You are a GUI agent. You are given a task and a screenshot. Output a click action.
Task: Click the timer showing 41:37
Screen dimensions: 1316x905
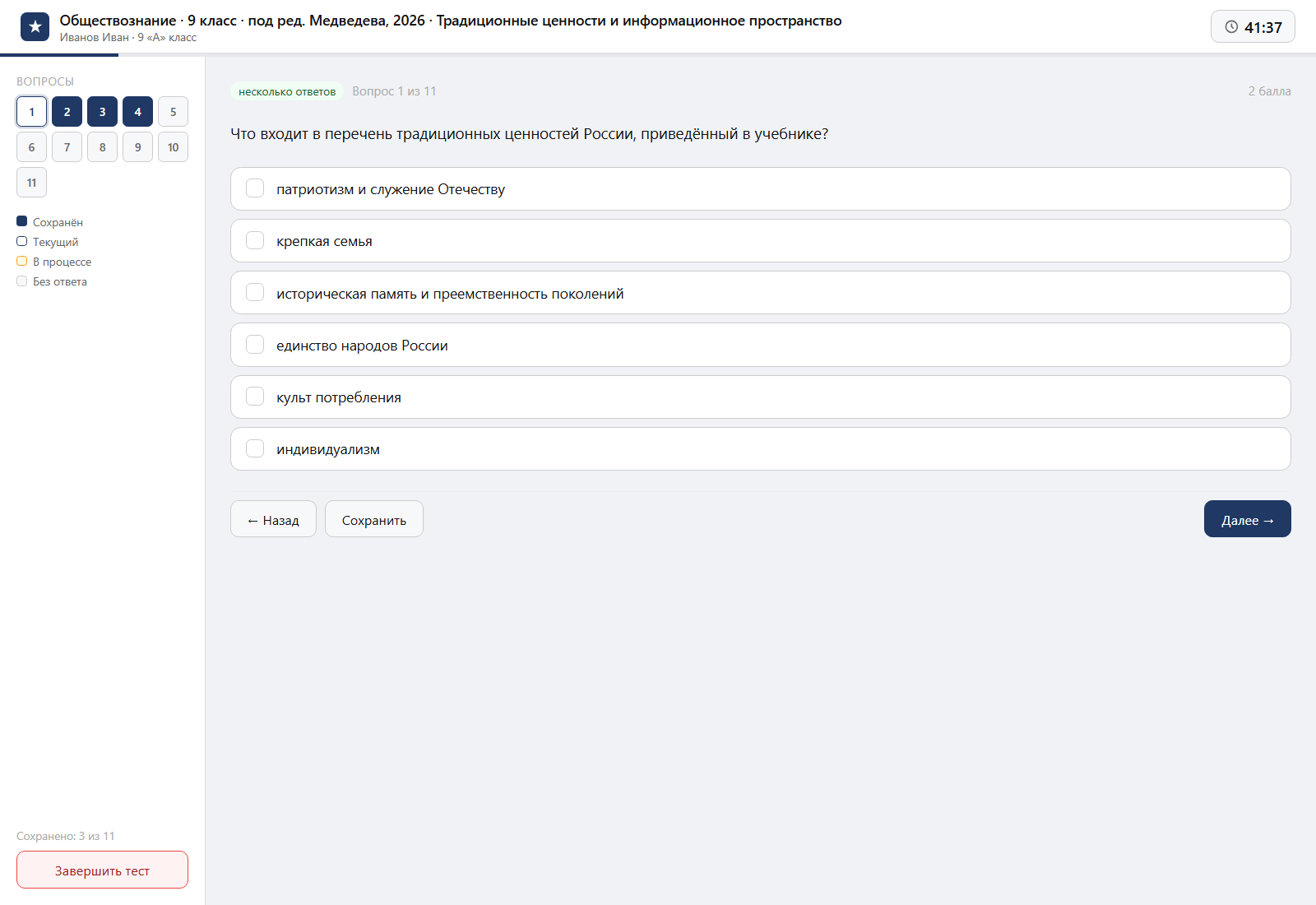(x=1253, y=27)
